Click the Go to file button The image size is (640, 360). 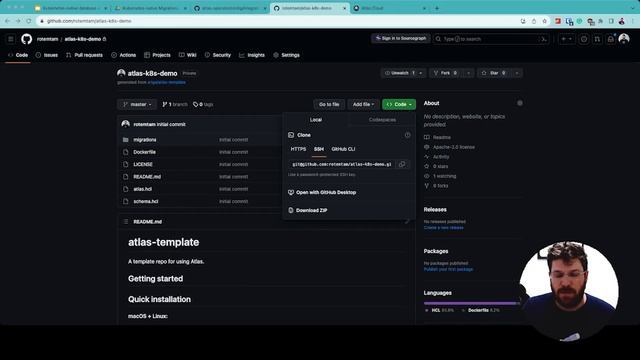tap(329, 104)
